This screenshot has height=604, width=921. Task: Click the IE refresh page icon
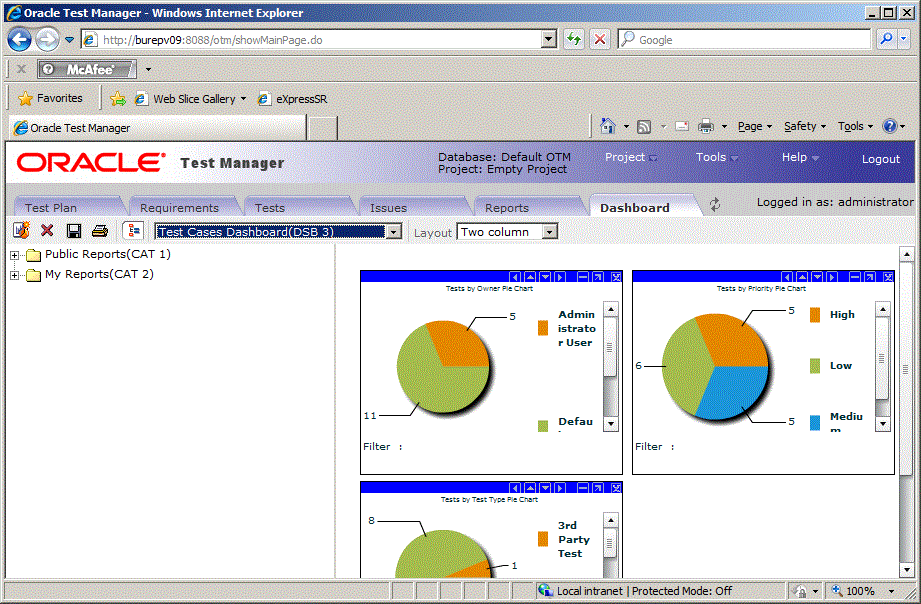pos(574,39)
